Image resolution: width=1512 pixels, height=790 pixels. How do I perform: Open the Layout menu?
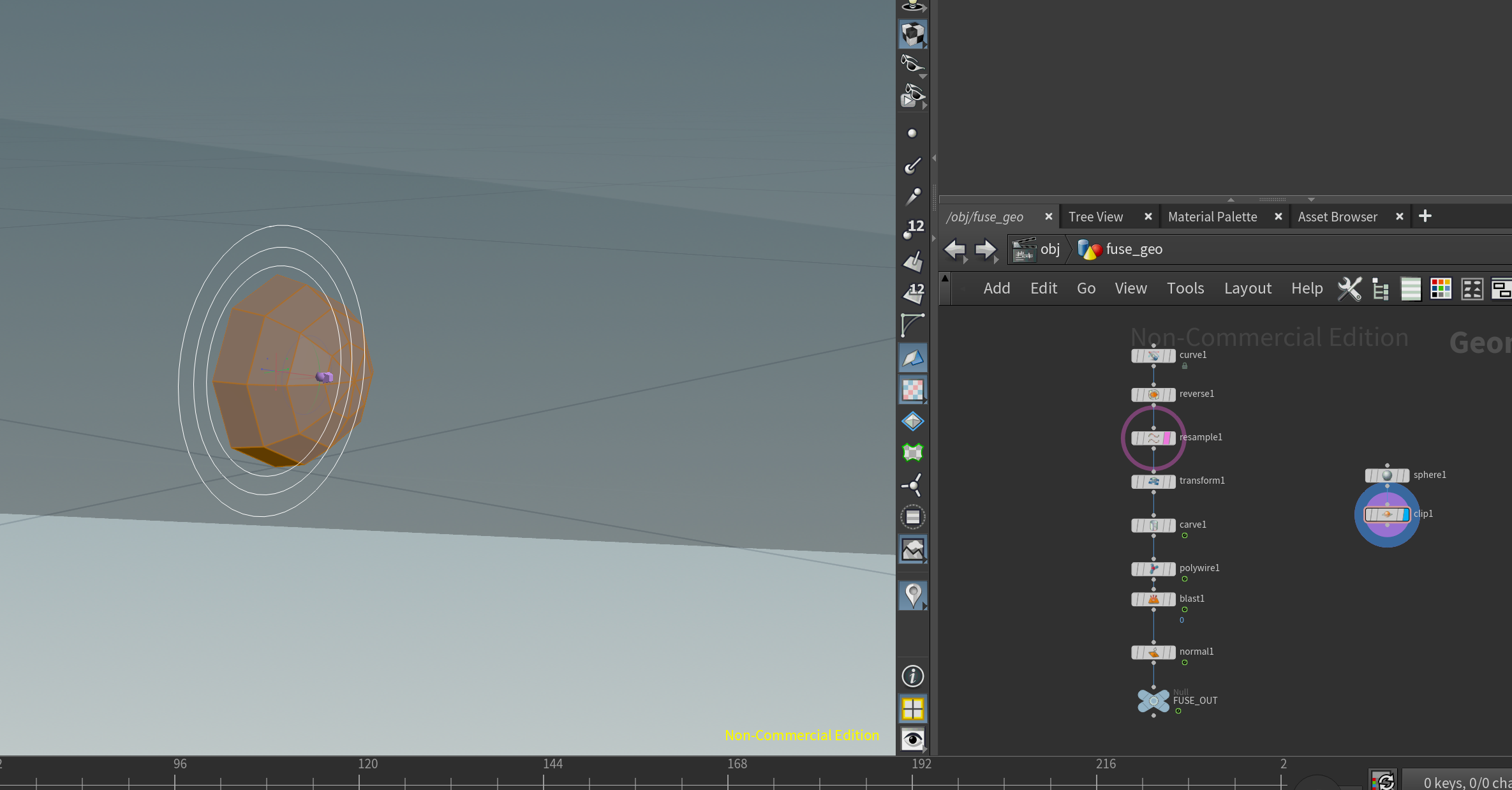click(x=1247, y=288)
